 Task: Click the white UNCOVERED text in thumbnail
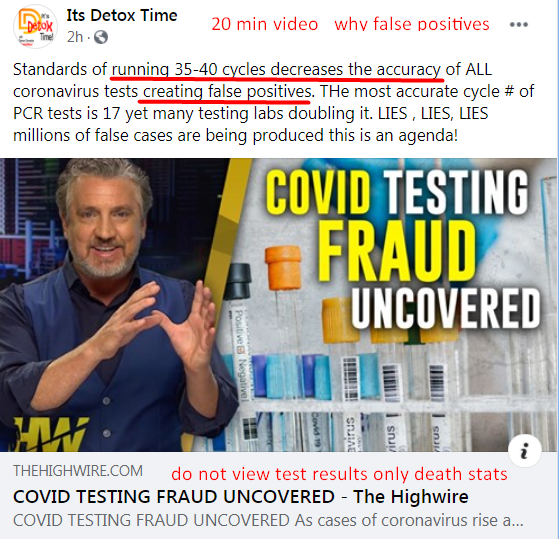445,309
